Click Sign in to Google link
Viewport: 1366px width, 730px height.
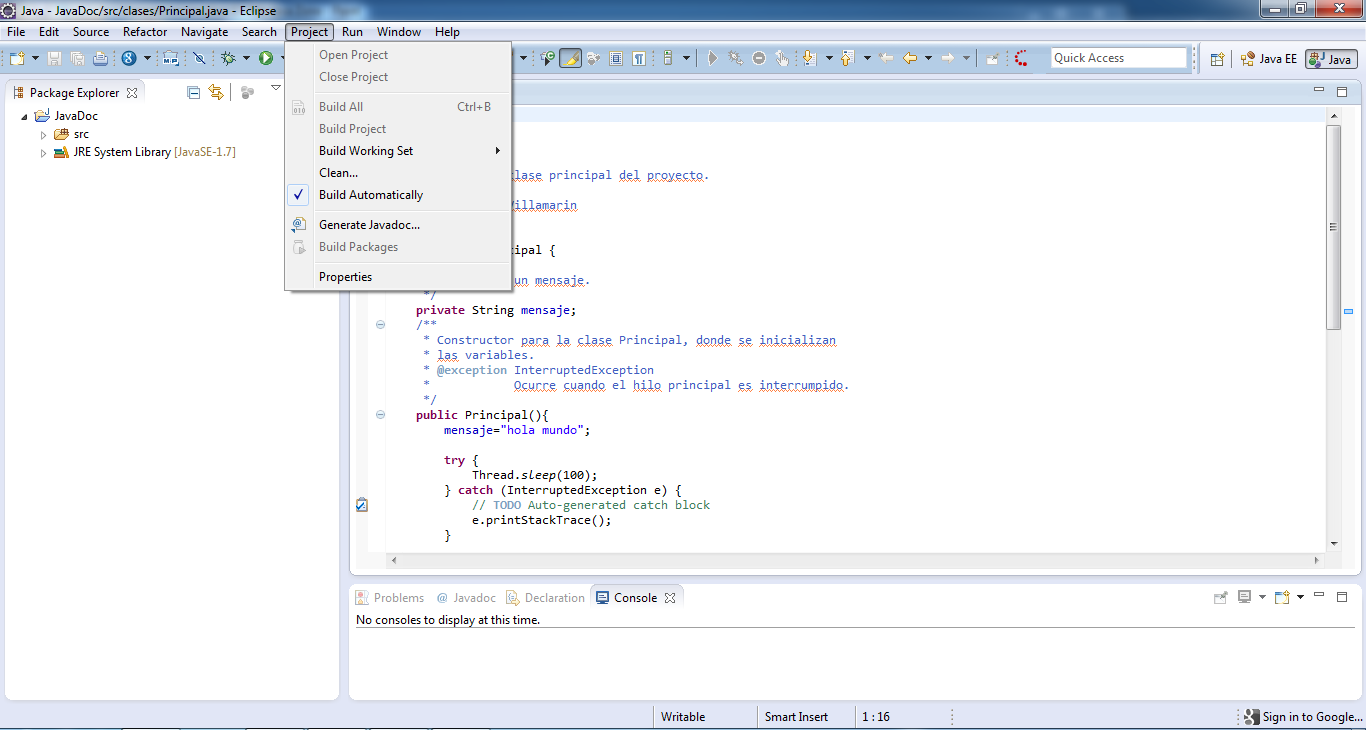1311,717
